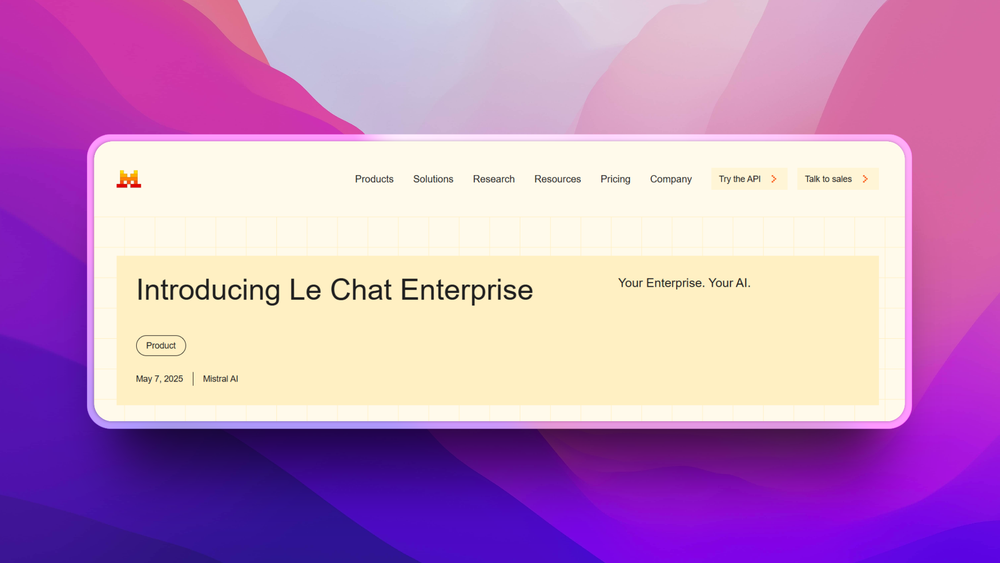Click the arrow icon in Try the API
Image resolution: width=1000 pixels, height=563 pixels.
(774, 179)
